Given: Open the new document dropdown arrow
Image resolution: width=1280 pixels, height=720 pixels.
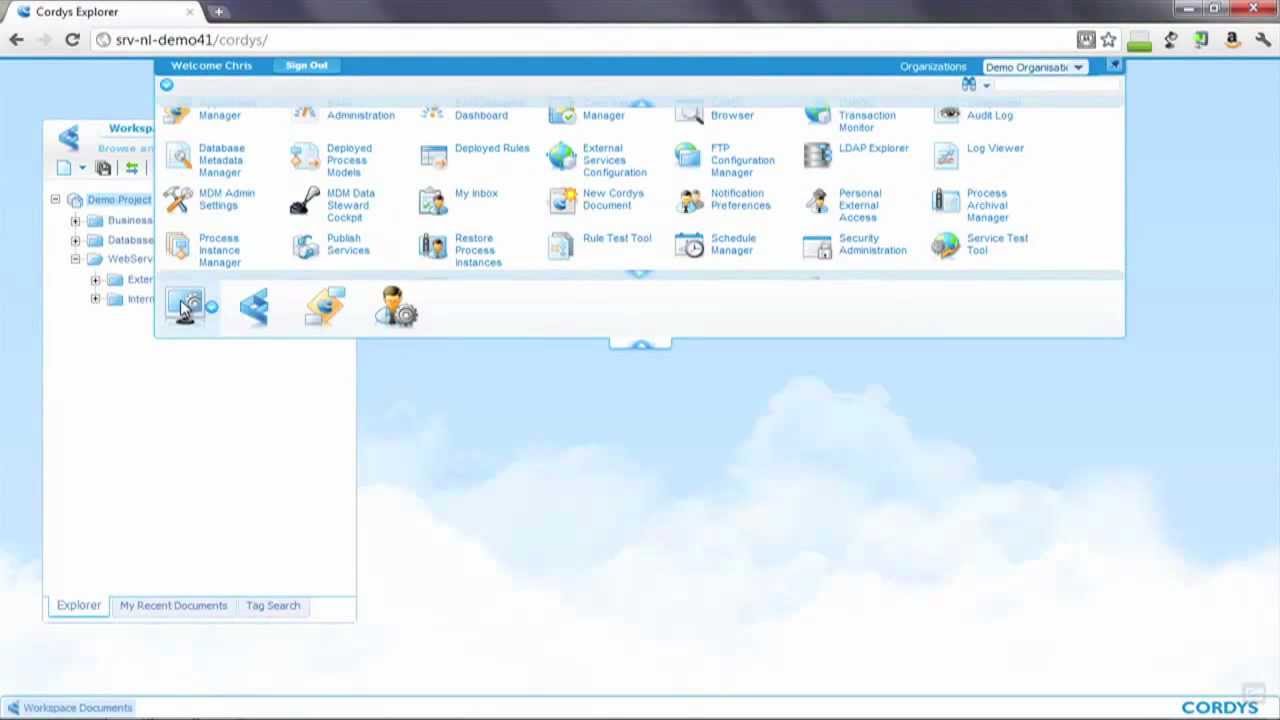Looking at the screenshot, I should point(82,168).
